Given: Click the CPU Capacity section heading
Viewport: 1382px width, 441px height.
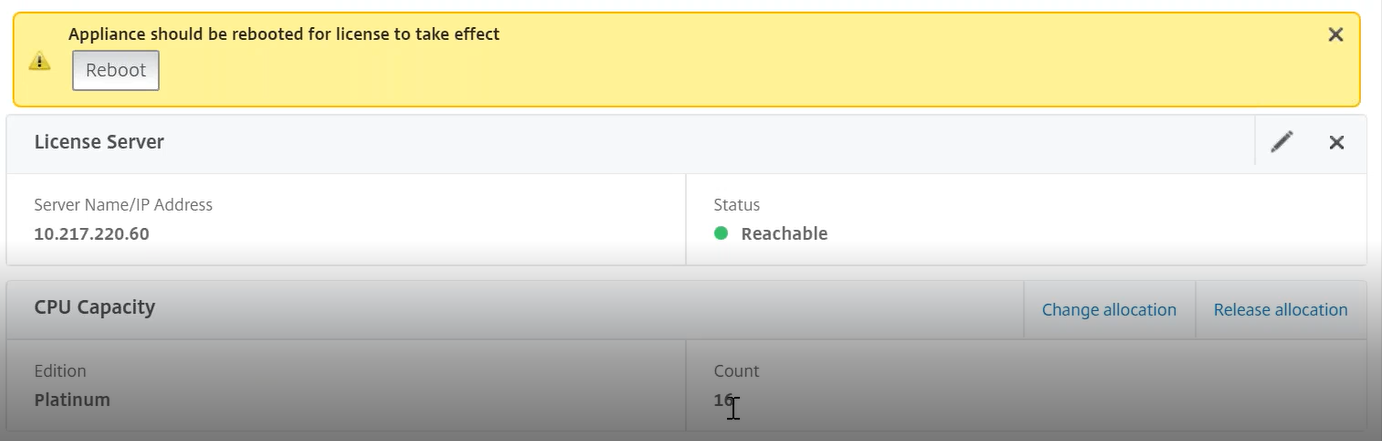Looking at the screenshot, I should click(x=95, y=307).
